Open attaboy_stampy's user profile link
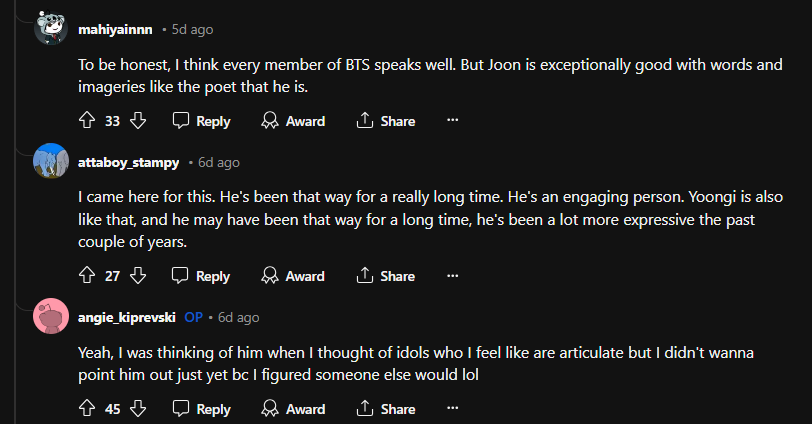 click(x=128, y=162)
